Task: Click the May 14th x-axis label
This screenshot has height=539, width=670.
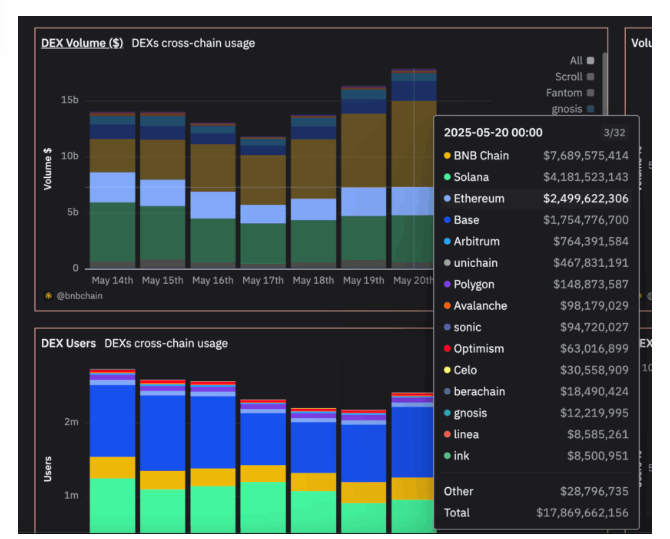Action: pyautogui.click(x=112, y=280)
